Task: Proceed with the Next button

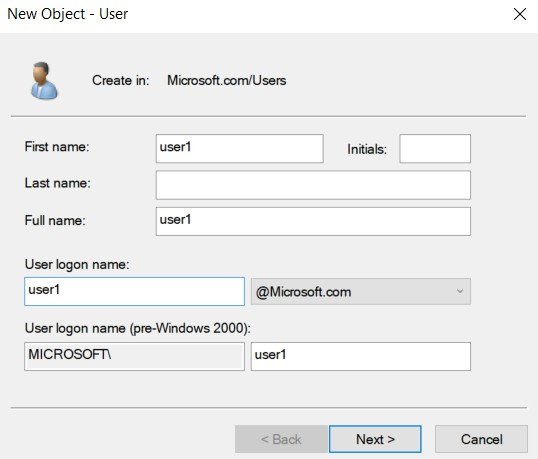Action: (375, 439)
